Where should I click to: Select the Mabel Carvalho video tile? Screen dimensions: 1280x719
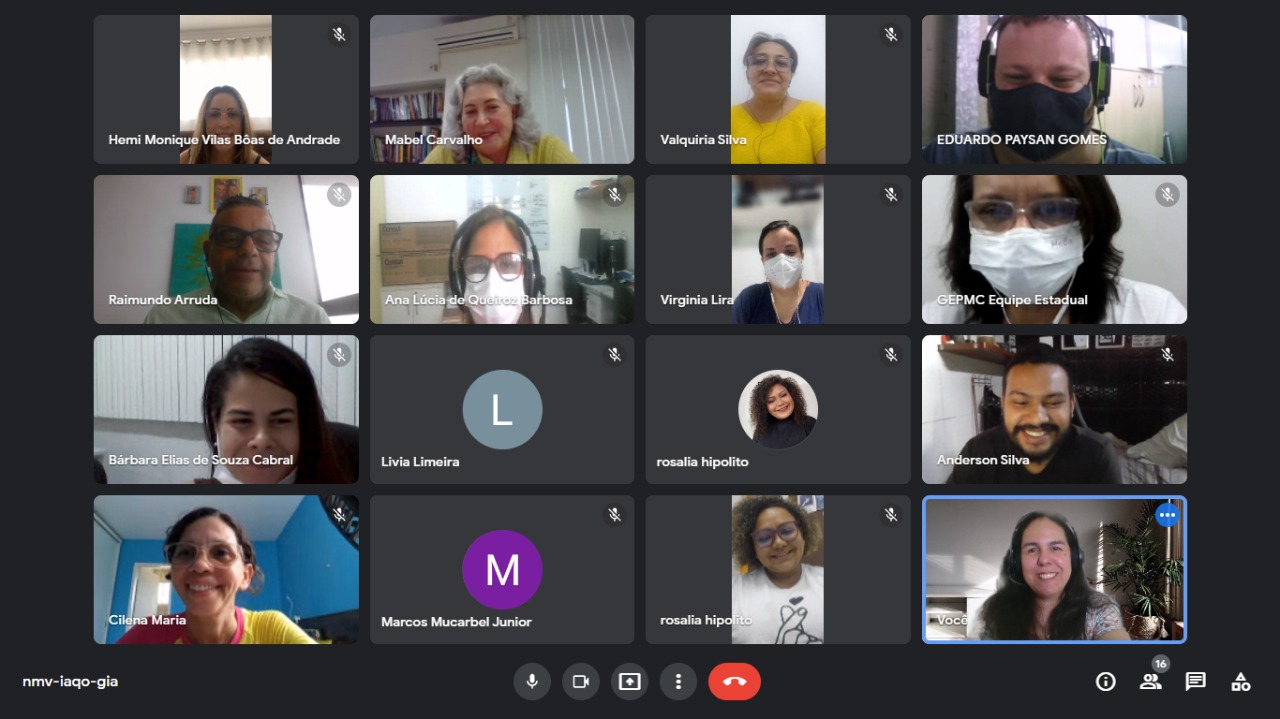point(502,89)
